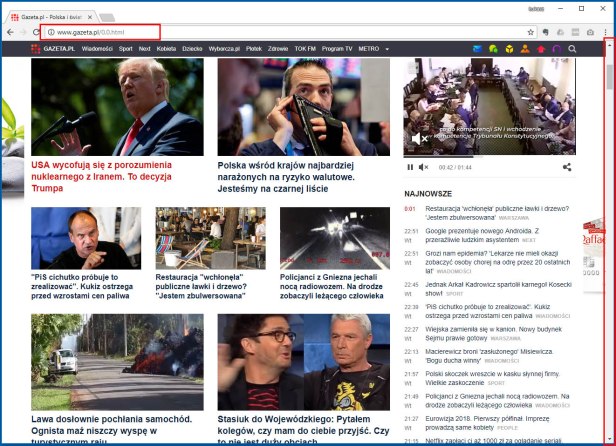This screenshot has height=446, width=616.
Task: Toggle mute in the video control bar
Action: [423, 167]
